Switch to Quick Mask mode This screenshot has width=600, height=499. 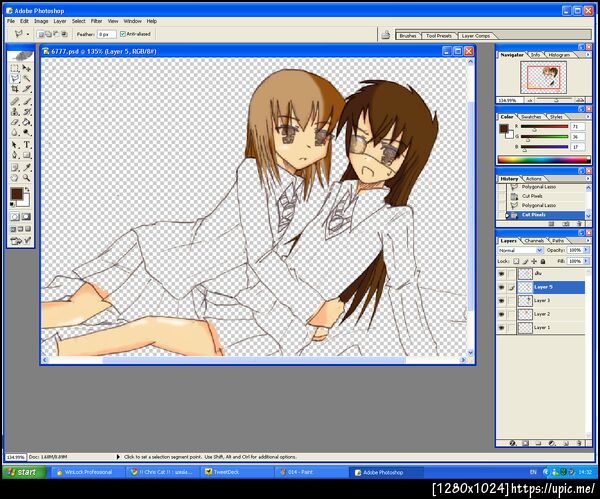tap(26, 217)
